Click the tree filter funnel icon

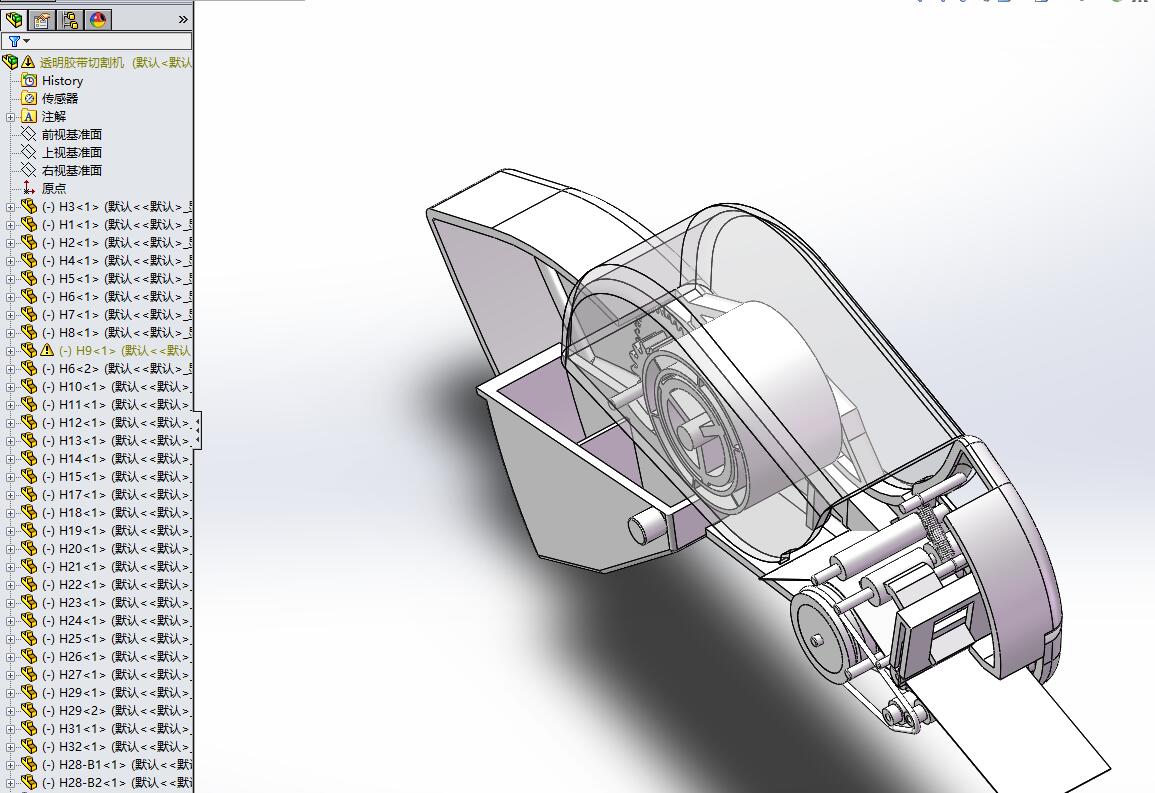pos(14,41)
